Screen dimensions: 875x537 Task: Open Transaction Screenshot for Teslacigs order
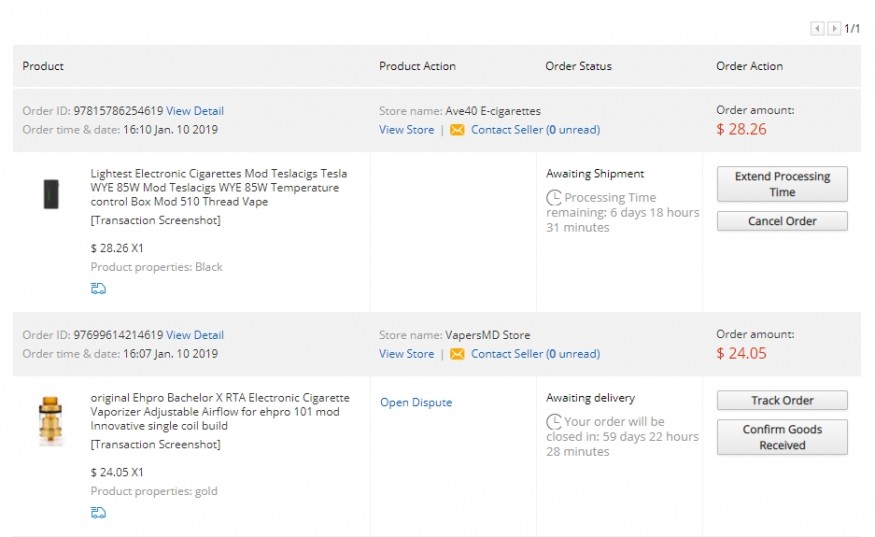(x=155, y=220)
